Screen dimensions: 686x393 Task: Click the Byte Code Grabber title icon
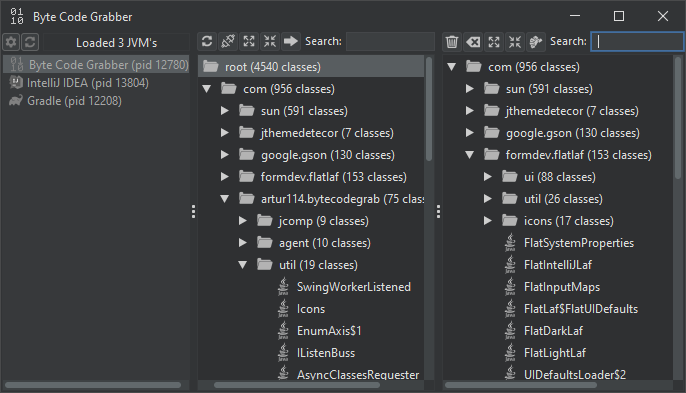(x=17, y=16)
